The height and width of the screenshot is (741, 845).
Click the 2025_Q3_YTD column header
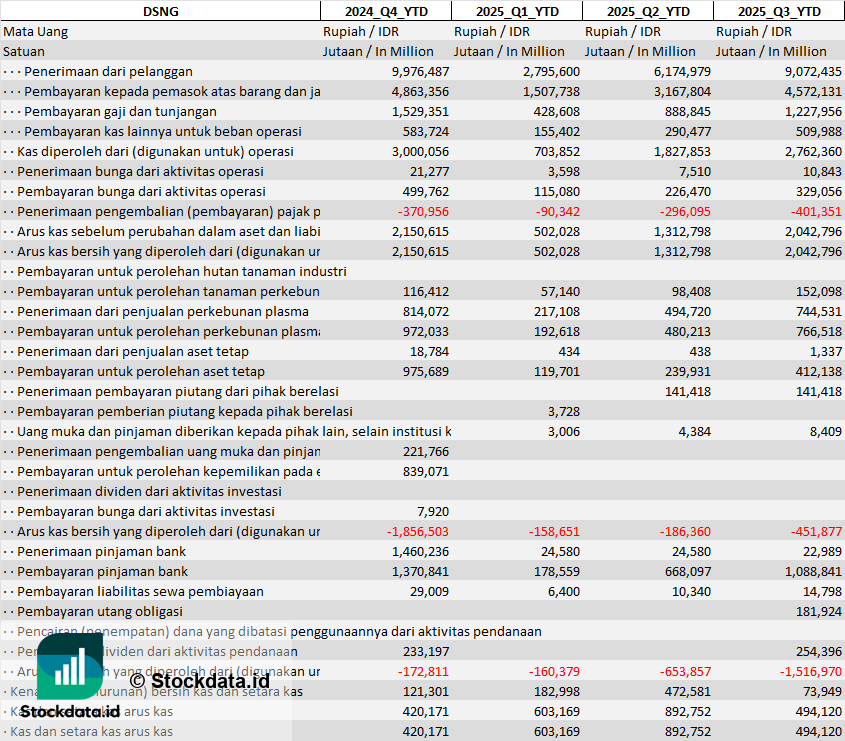point(779,11)
